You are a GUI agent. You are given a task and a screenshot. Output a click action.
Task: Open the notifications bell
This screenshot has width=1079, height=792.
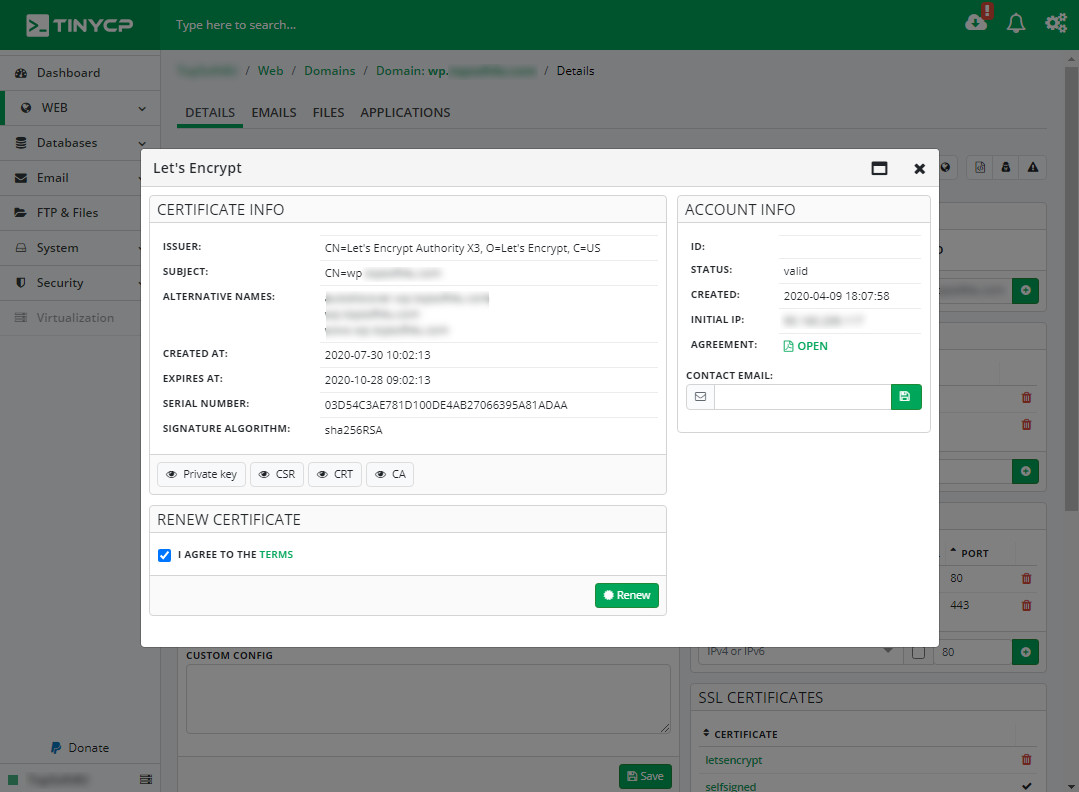[1016, 23]
